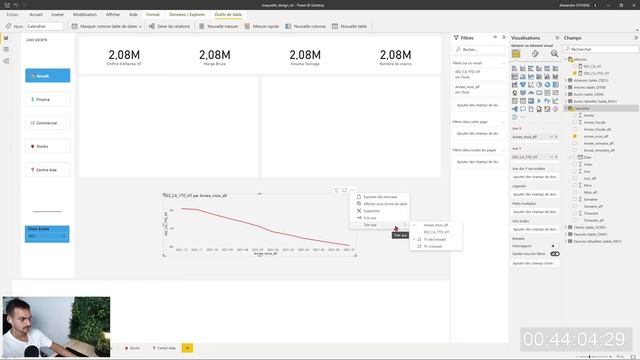Screen dimensions: 640x360
Task: Click the Rechercher field in Champs pane
Action: click(x=601, y=49)
